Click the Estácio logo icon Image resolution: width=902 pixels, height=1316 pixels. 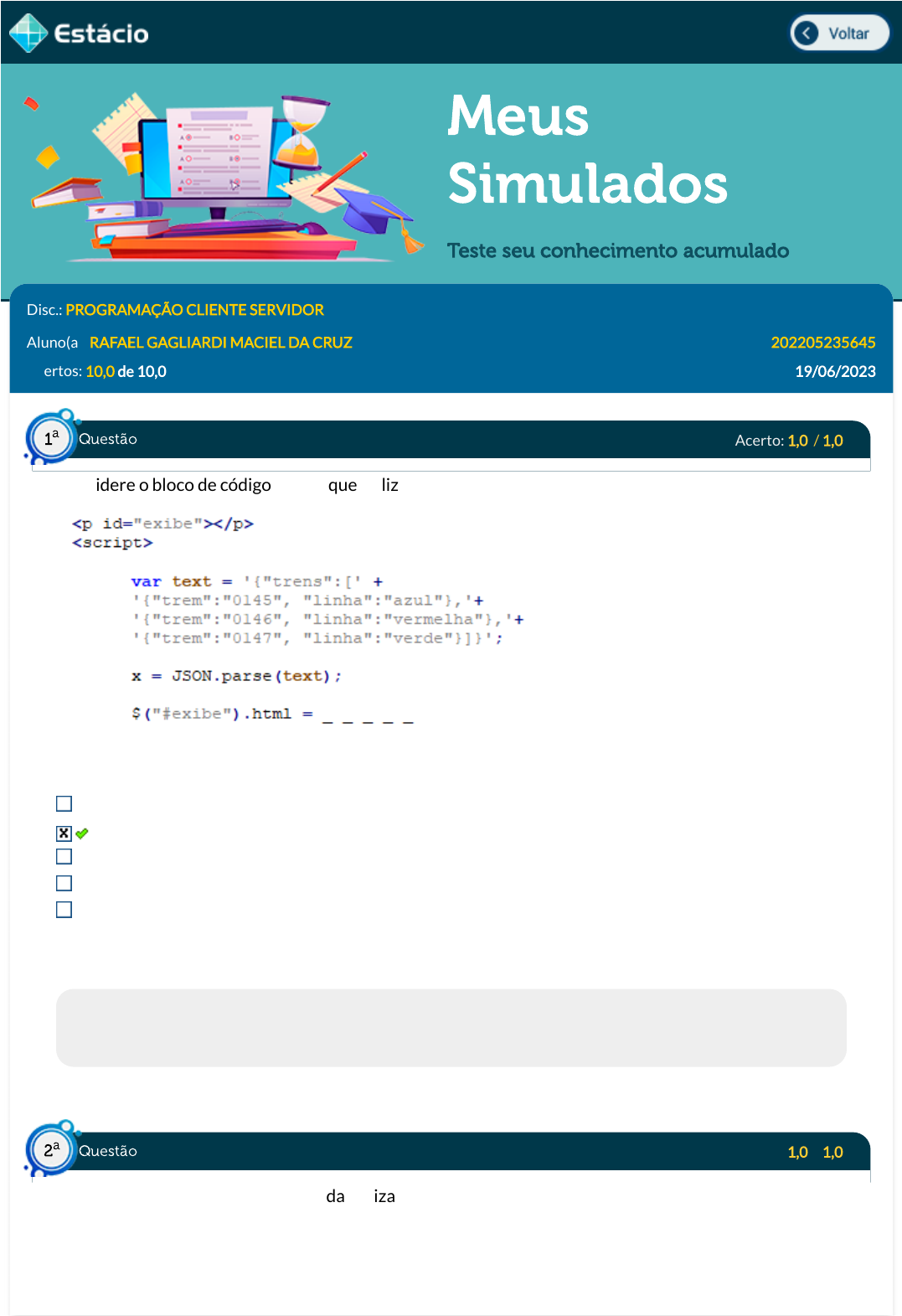click(28, 34)
